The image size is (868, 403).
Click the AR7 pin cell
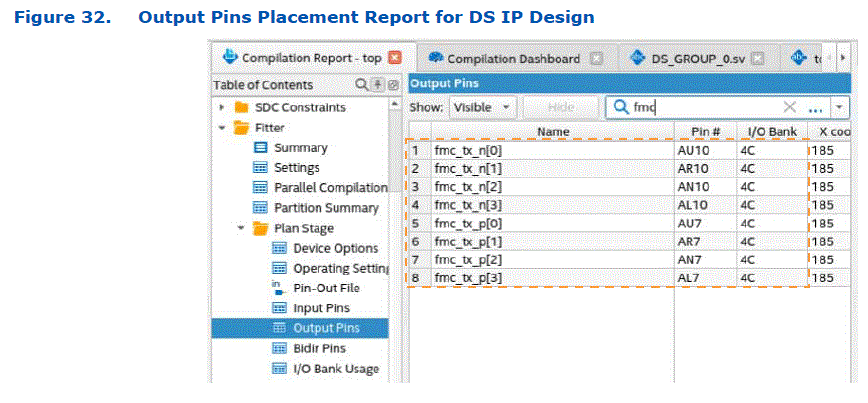[705, 241]
